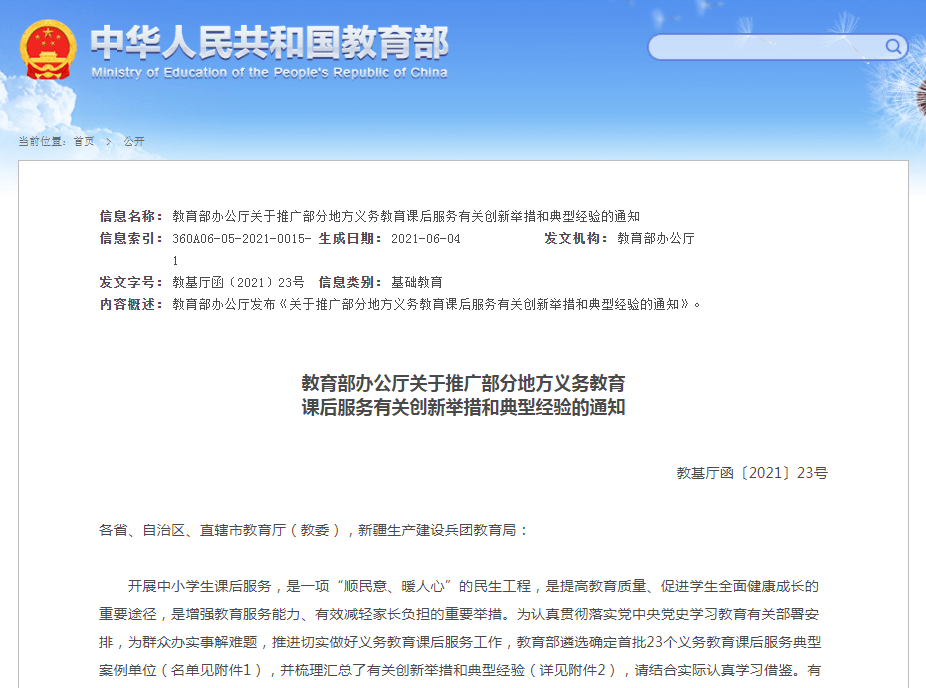Click information category value 基础教育
The image size is (926, 688).
click(417, 282)
